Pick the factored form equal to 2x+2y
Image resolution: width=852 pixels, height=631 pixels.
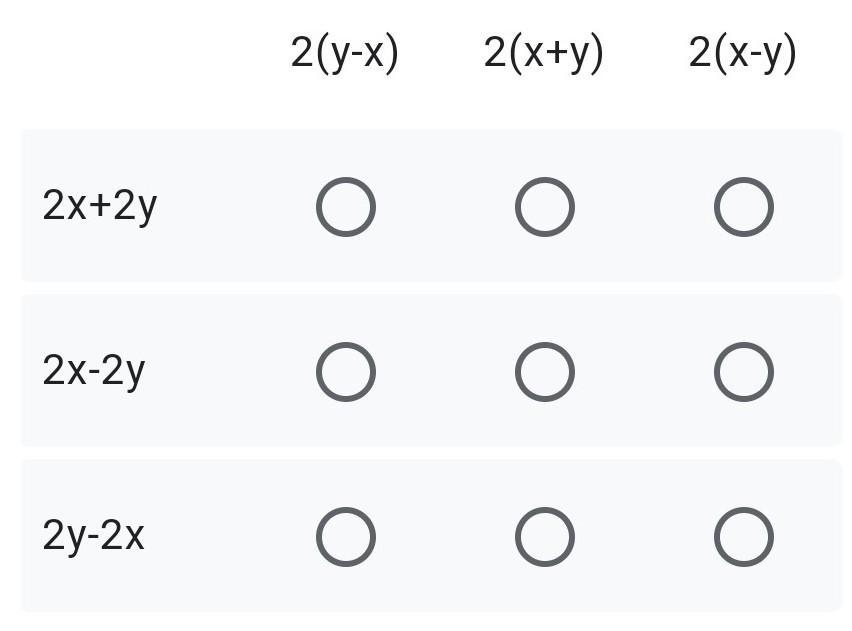coord(544,207)
